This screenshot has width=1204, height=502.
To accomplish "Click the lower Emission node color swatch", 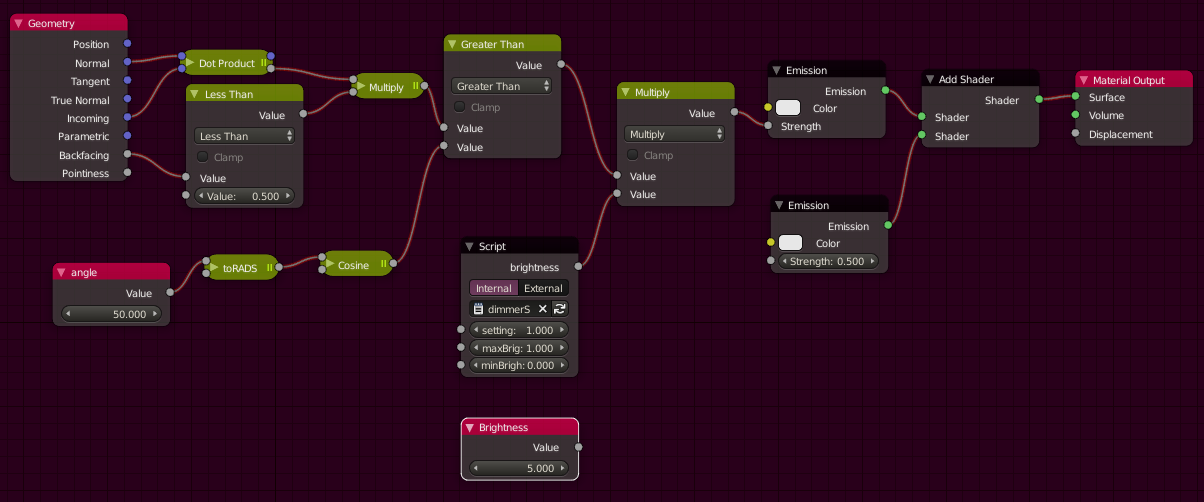I will point(790,243).
